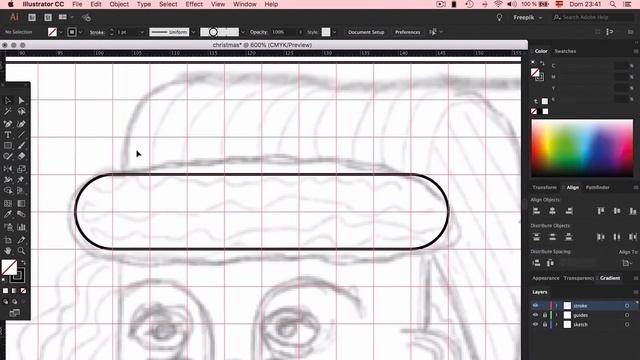Viewport: 640px width, 360px height.
Task: Select the Lasso tool
Action: coord(21,111)
